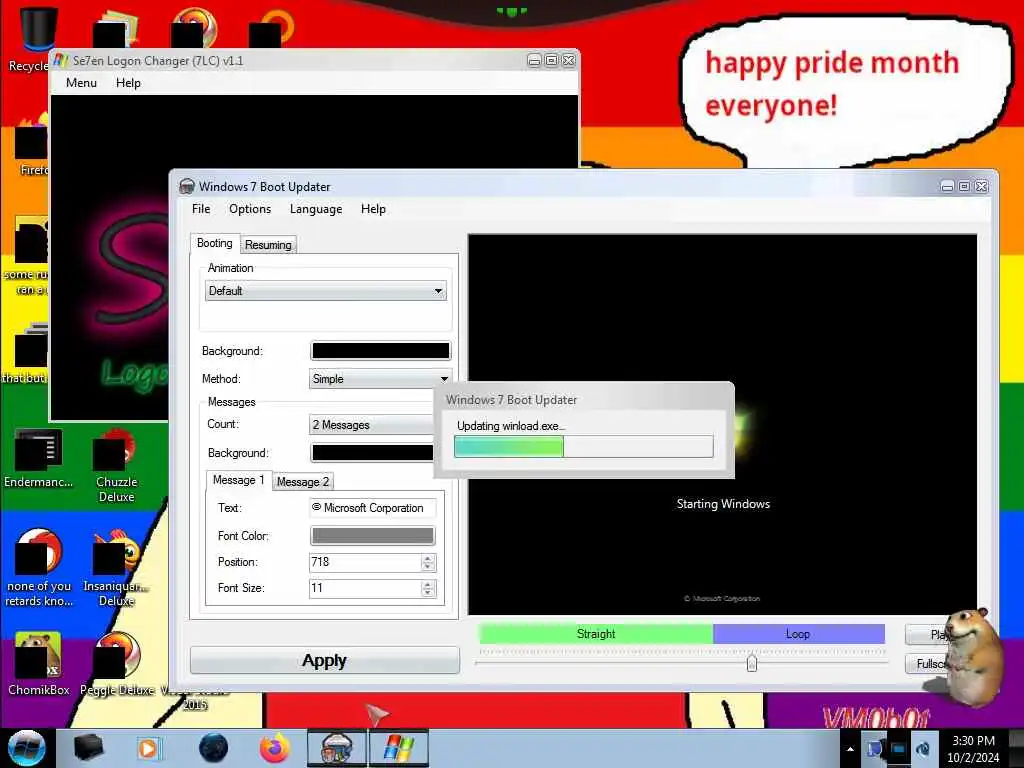This screenshot has height=768, width=1024.
Task: Click the animation timeline slider handle
Action: pos(752,663)
